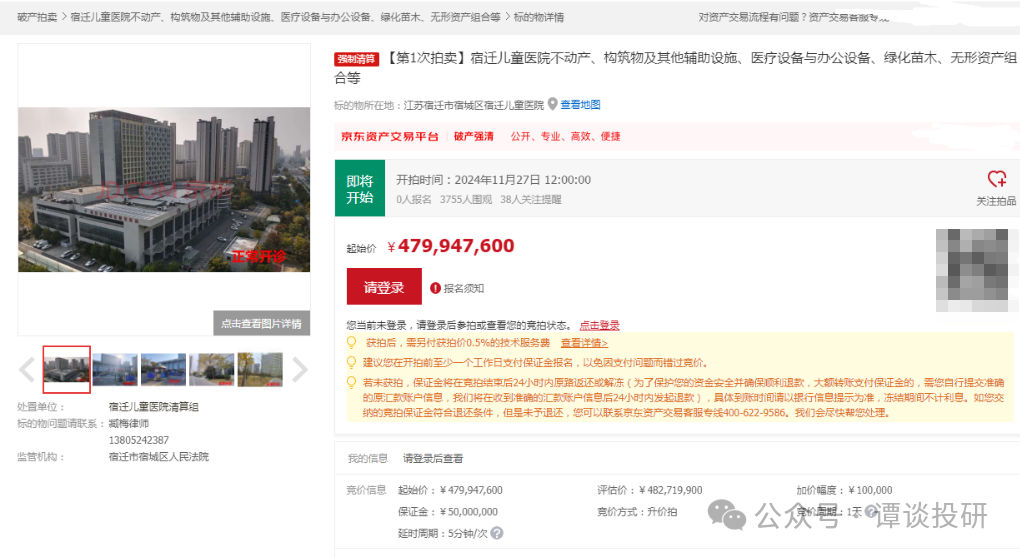This screenshot has width=1020, height=557.
Task: Click 点击查看图片详情 button on photo
Action: point(262,323)
